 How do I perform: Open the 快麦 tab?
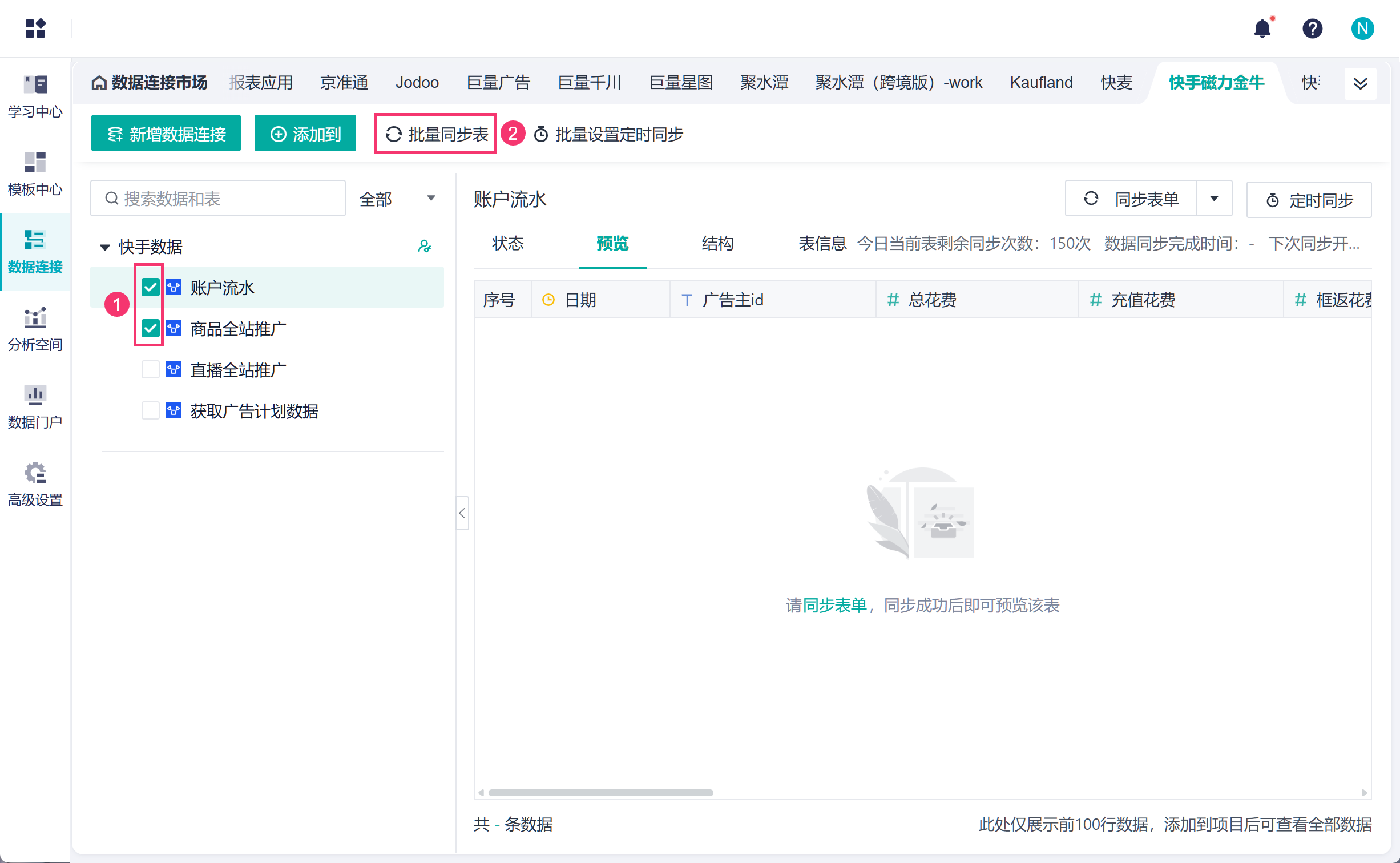coord(1116,83)
